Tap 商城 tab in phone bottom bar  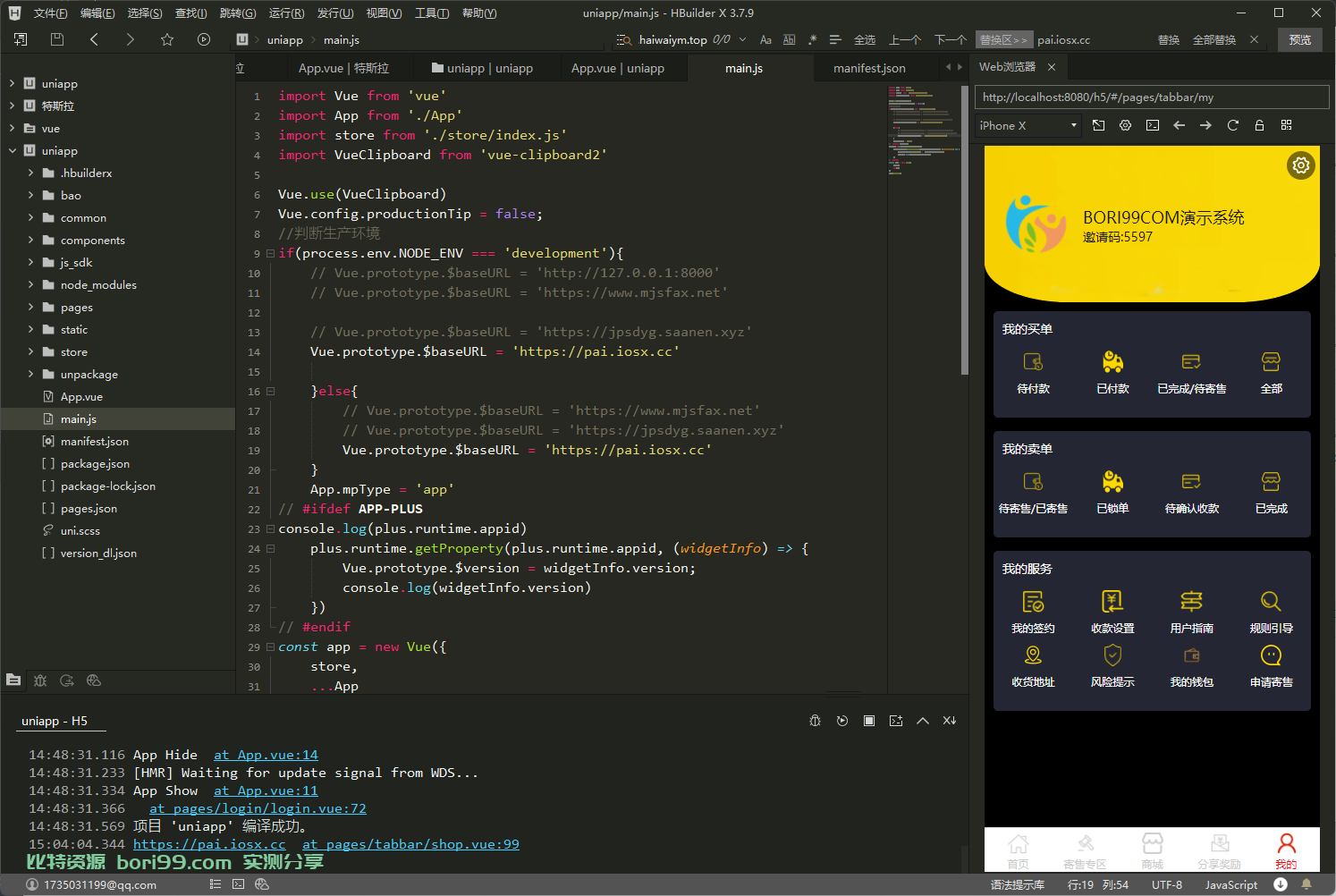coord(1152,850)
